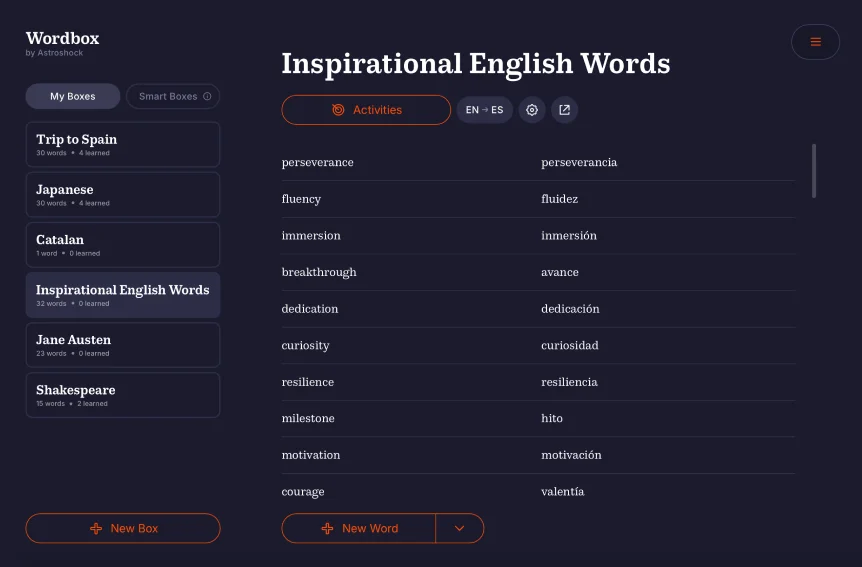Click the translation resiliencia

[x=569, y=382]
